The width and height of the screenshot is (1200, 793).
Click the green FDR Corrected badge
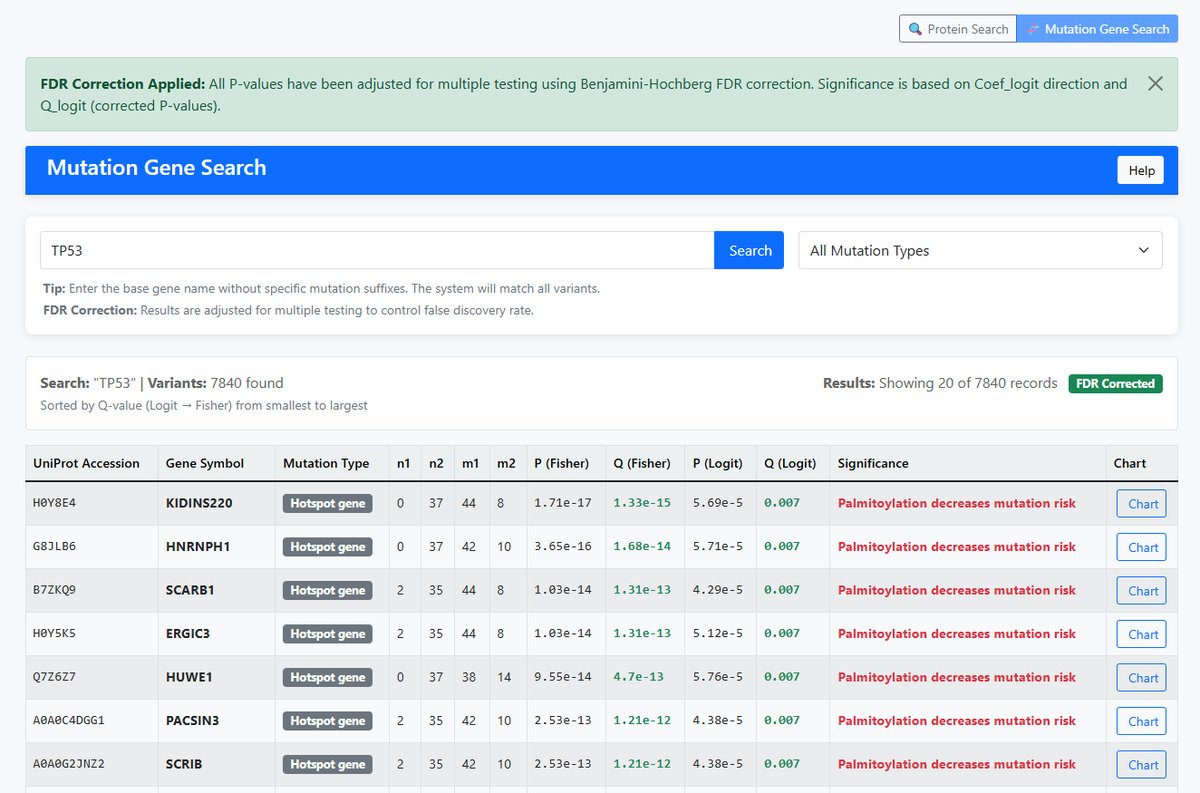tap(1115, 382)
